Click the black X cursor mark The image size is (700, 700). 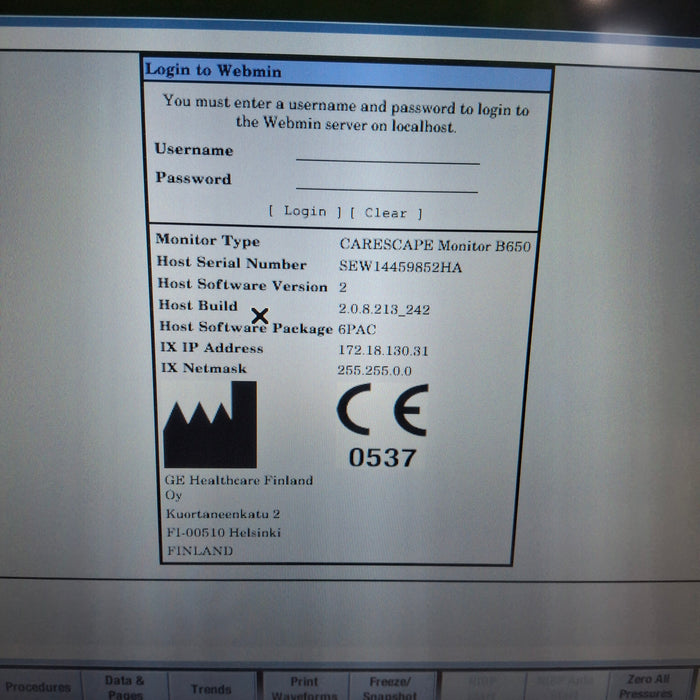click(x=259, y=316)
